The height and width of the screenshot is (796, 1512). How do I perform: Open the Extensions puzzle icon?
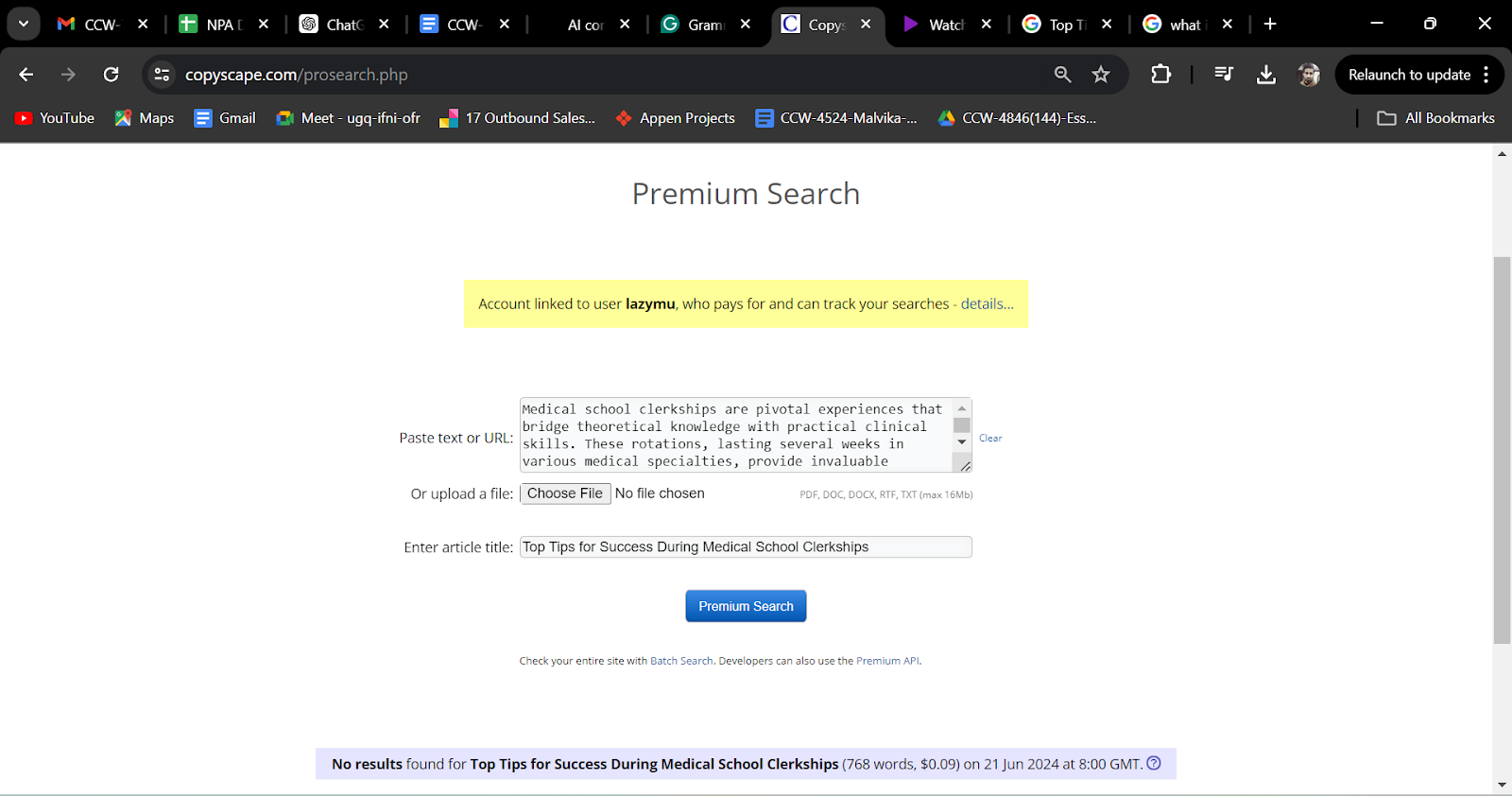pos(1160,75)
